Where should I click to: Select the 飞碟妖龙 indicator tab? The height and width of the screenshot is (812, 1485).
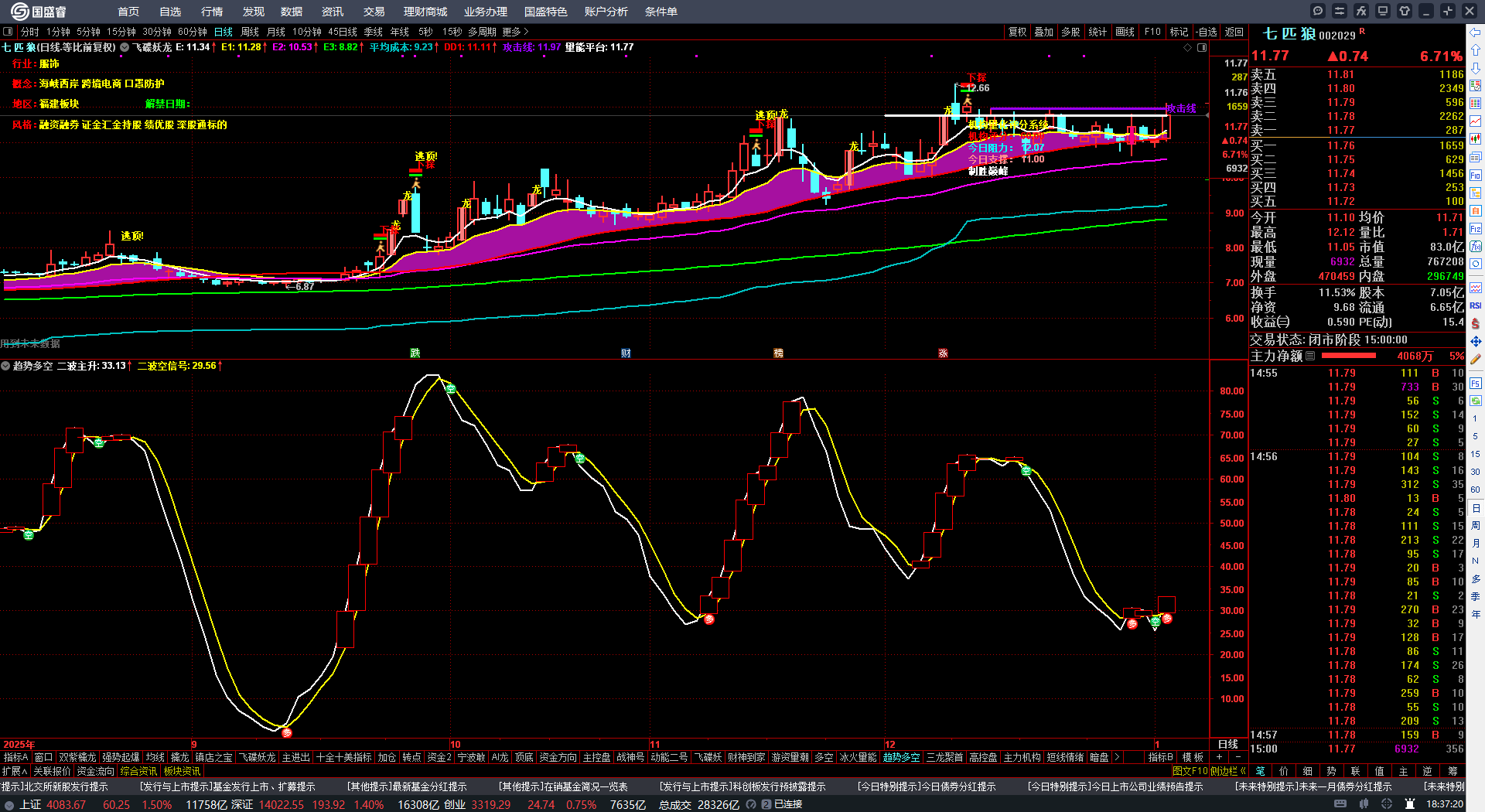click(x=257, y=757)
